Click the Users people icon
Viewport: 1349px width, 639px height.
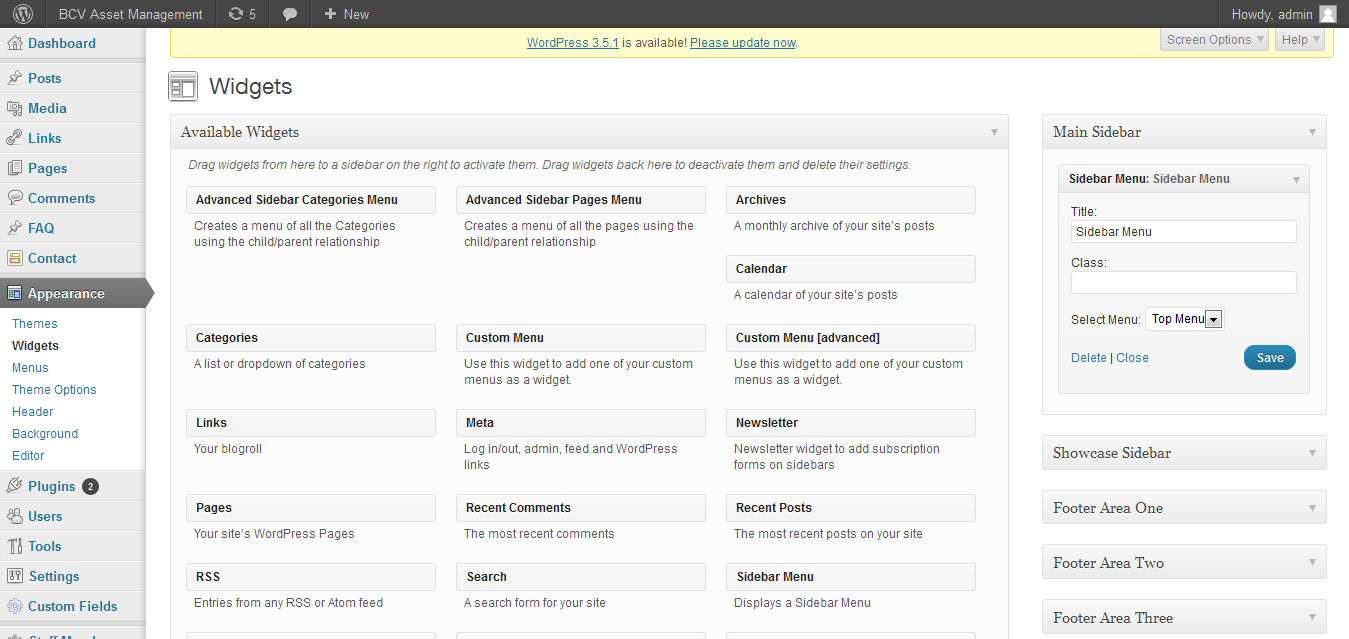pos(14,516)
